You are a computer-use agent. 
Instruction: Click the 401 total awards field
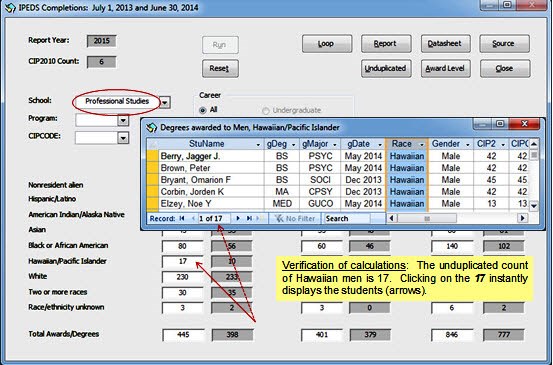pos(322,335)
